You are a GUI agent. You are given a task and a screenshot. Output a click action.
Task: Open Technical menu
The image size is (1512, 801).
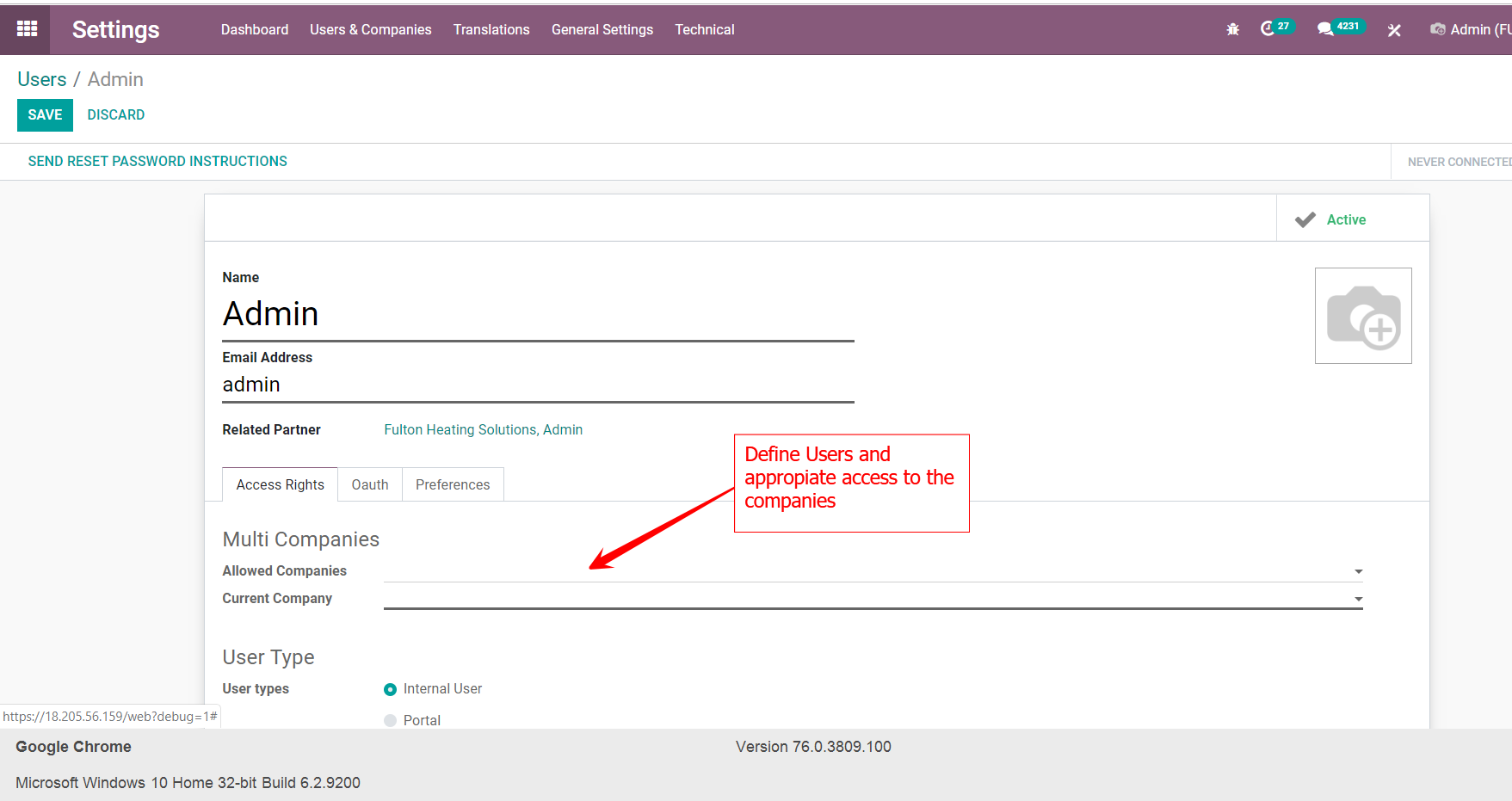click(x=705, y=29)
